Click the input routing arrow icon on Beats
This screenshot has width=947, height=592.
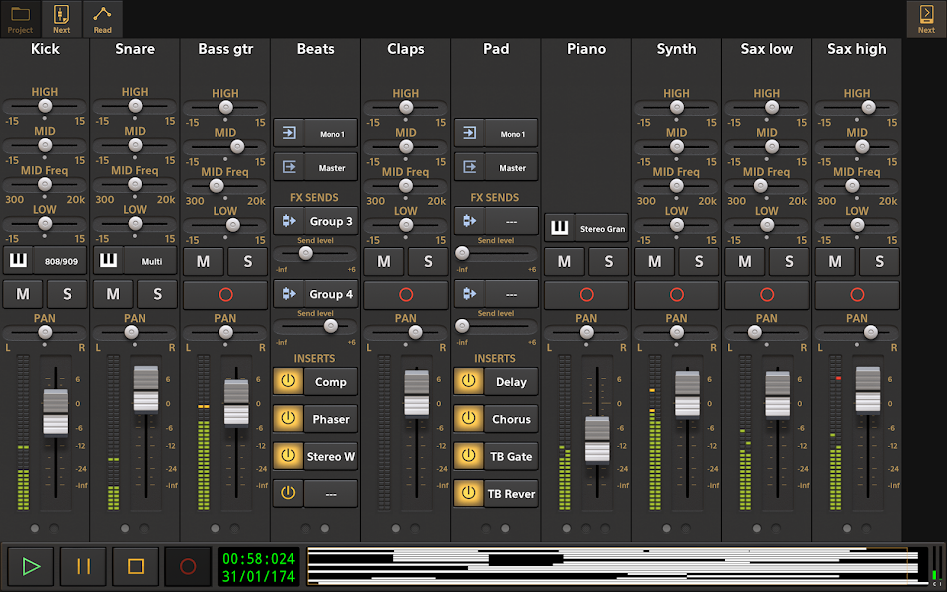pos(287,132)
